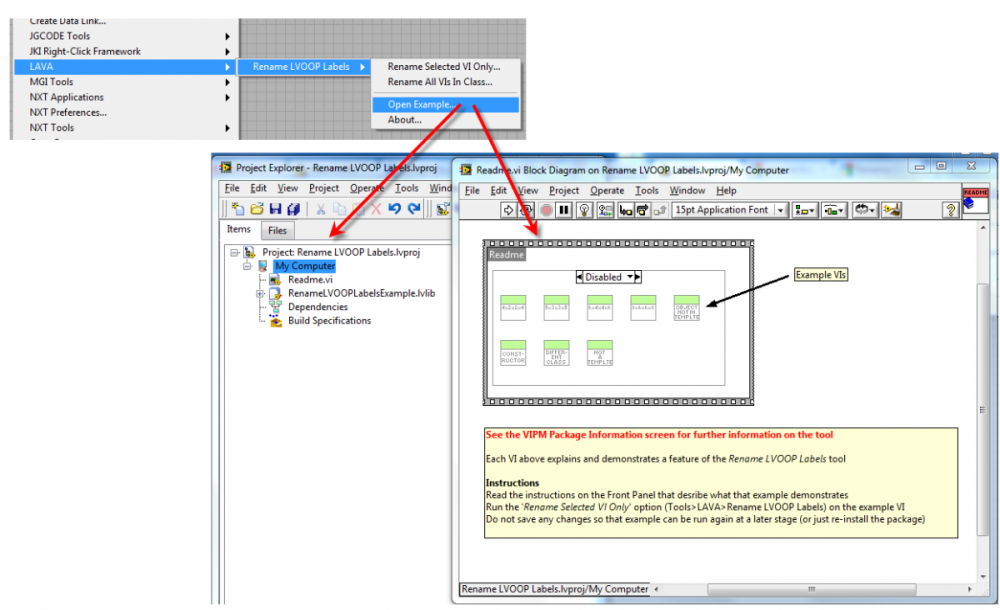Click the Run arrow in Block Diagram toolbar

[508, 210]
